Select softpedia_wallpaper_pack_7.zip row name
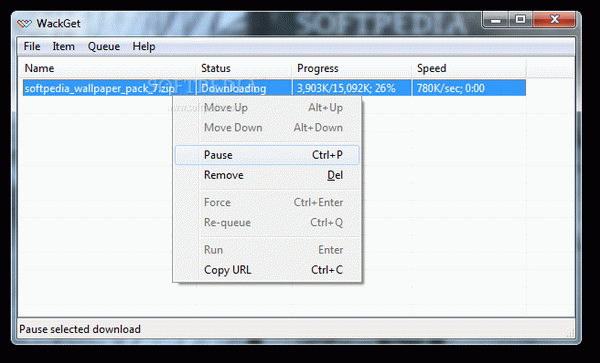This screenshot has width=600, height=363. [100, 88]
